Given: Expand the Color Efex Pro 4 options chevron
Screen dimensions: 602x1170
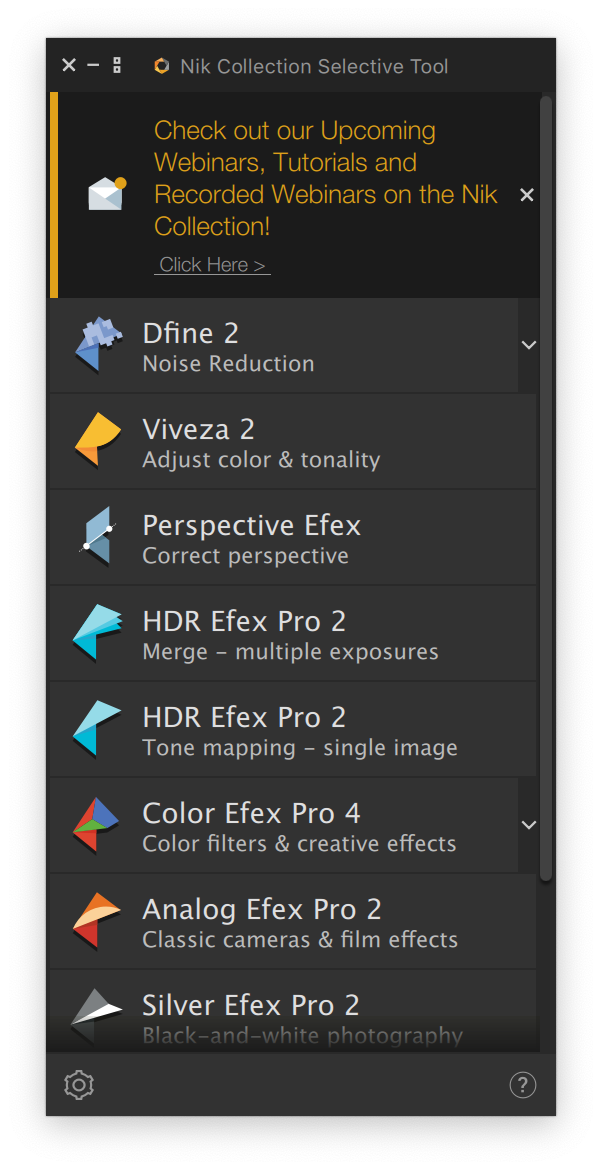Looking at the screenshot, I should click(529, 824).
